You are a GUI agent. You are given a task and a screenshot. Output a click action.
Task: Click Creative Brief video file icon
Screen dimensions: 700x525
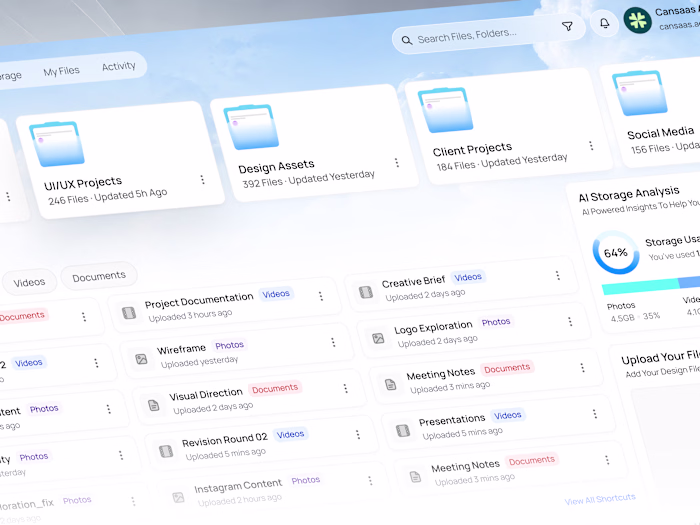click(x=366, y=292)
